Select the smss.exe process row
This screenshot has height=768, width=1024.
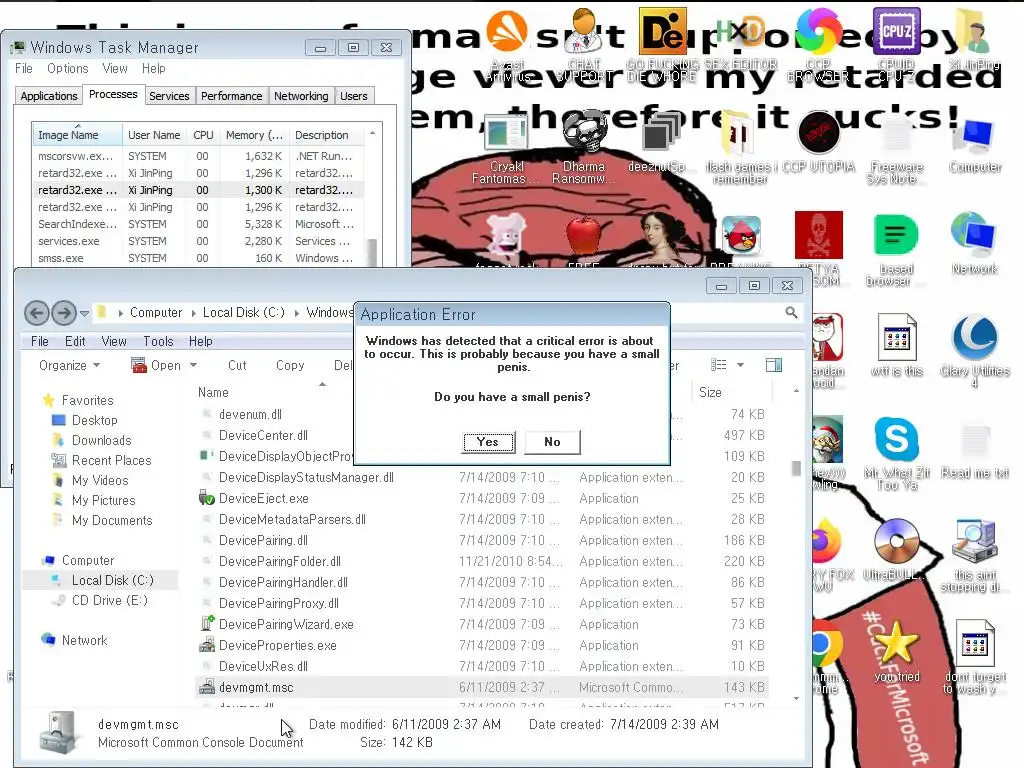pyautogui.click(x=198, y=258)
